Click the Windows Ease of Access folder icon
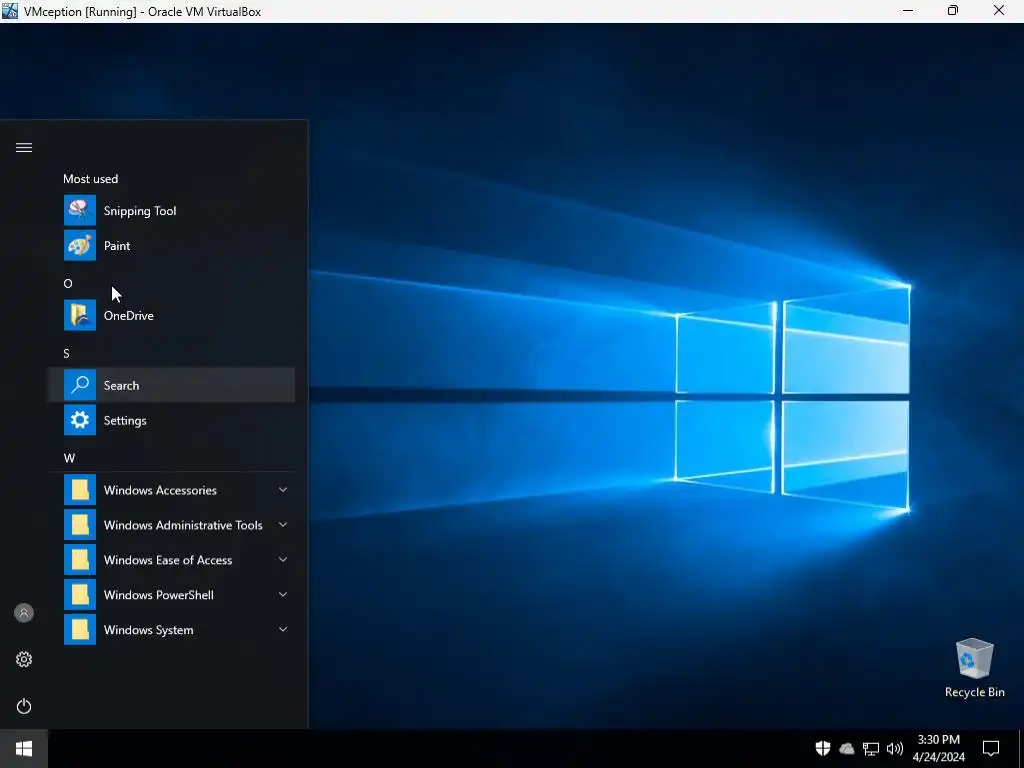Viewport: 1024px width, 768px height. click(x=80, y=560)
